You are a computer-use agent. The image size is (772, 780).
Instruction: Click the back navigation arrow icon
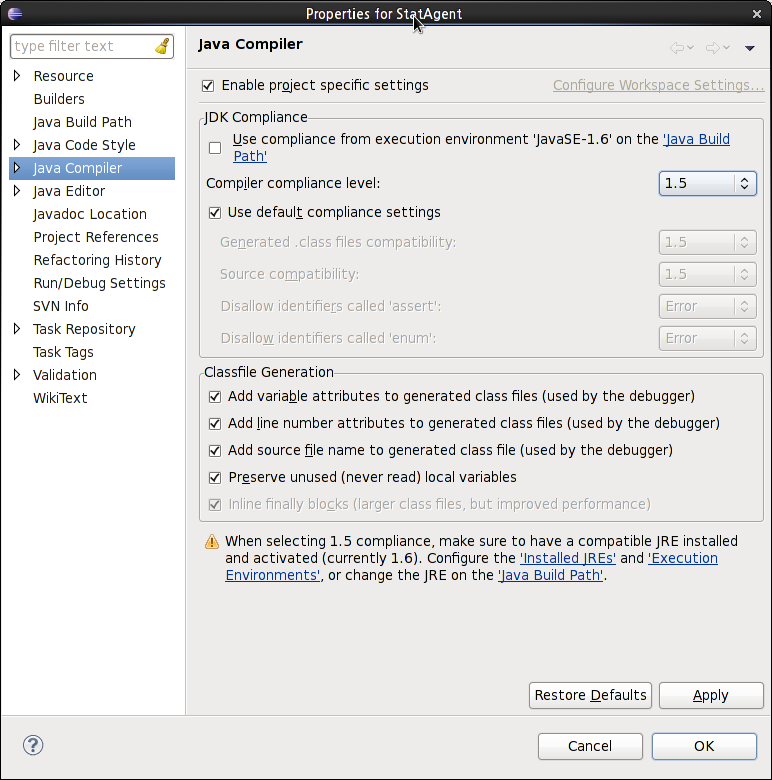tap(676, 48)
